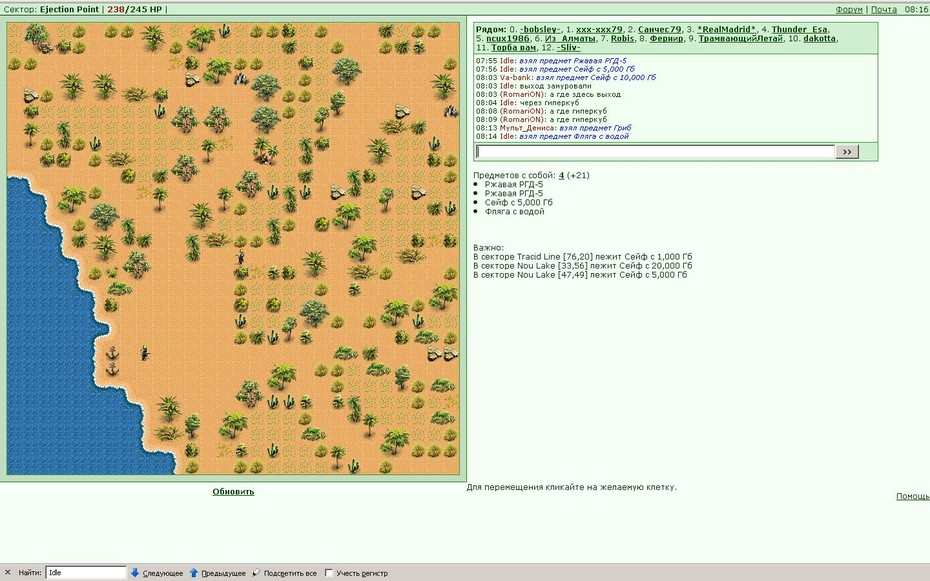
Task: Click the 'Подсветить все' button
Action: (x=290, y=573)
